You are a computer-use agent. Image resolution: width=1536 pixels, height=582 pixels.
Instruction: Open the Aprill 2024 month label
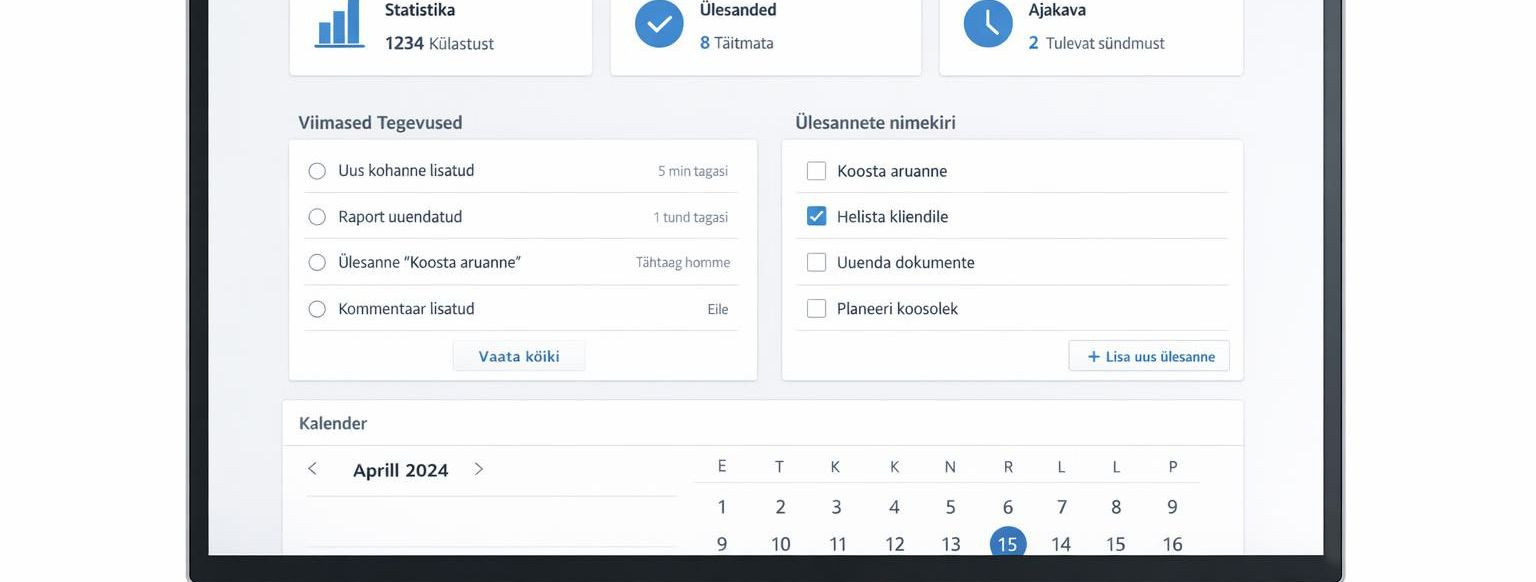(x=400, y=470)
